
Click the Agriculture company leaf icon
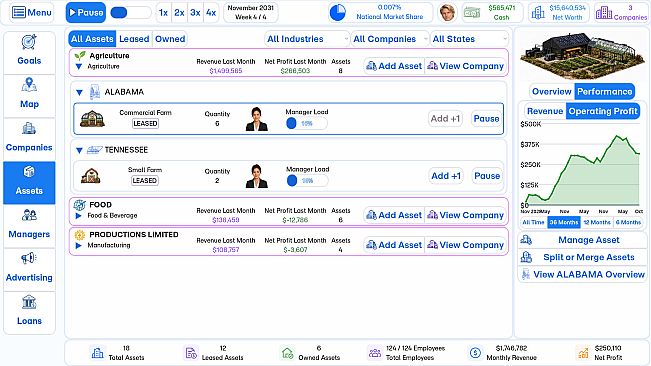pos(80,56)
